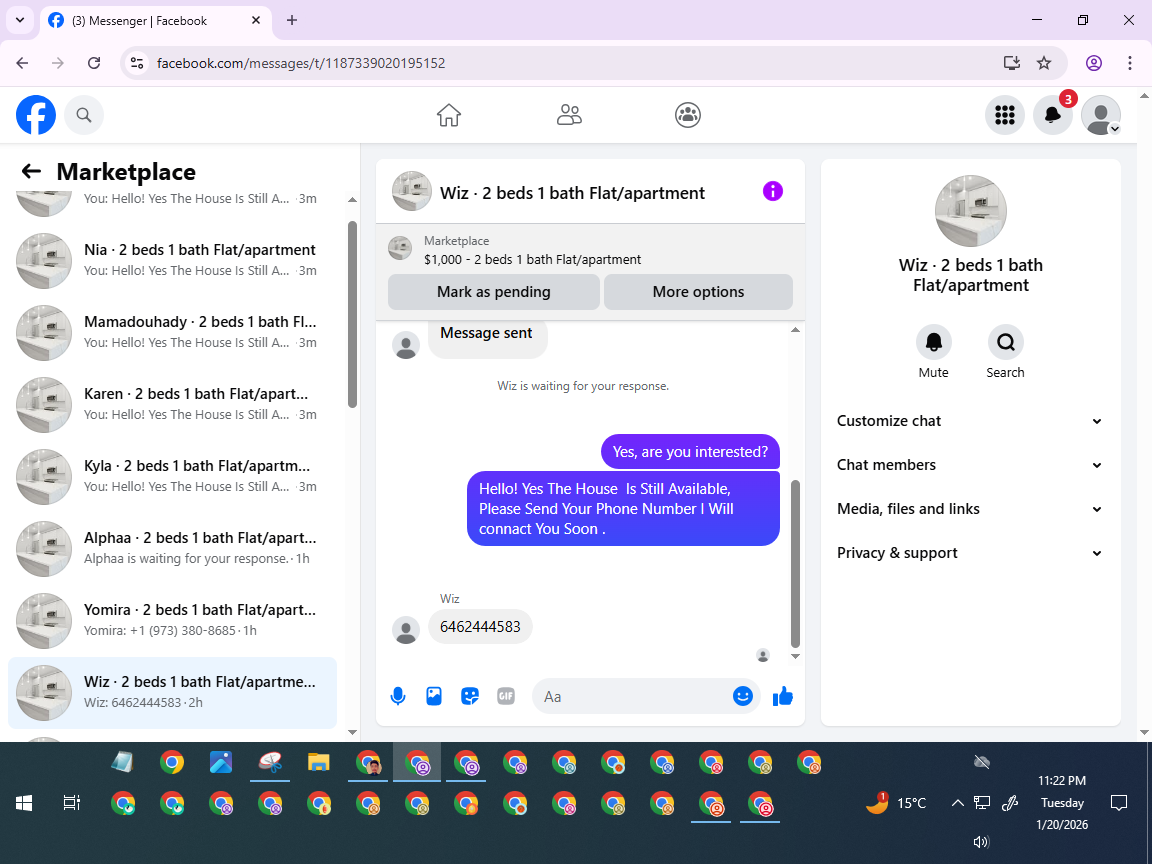Attach a photo with the image icon
Viewport: 1152px width, 864px height.
tap(434, 696)
